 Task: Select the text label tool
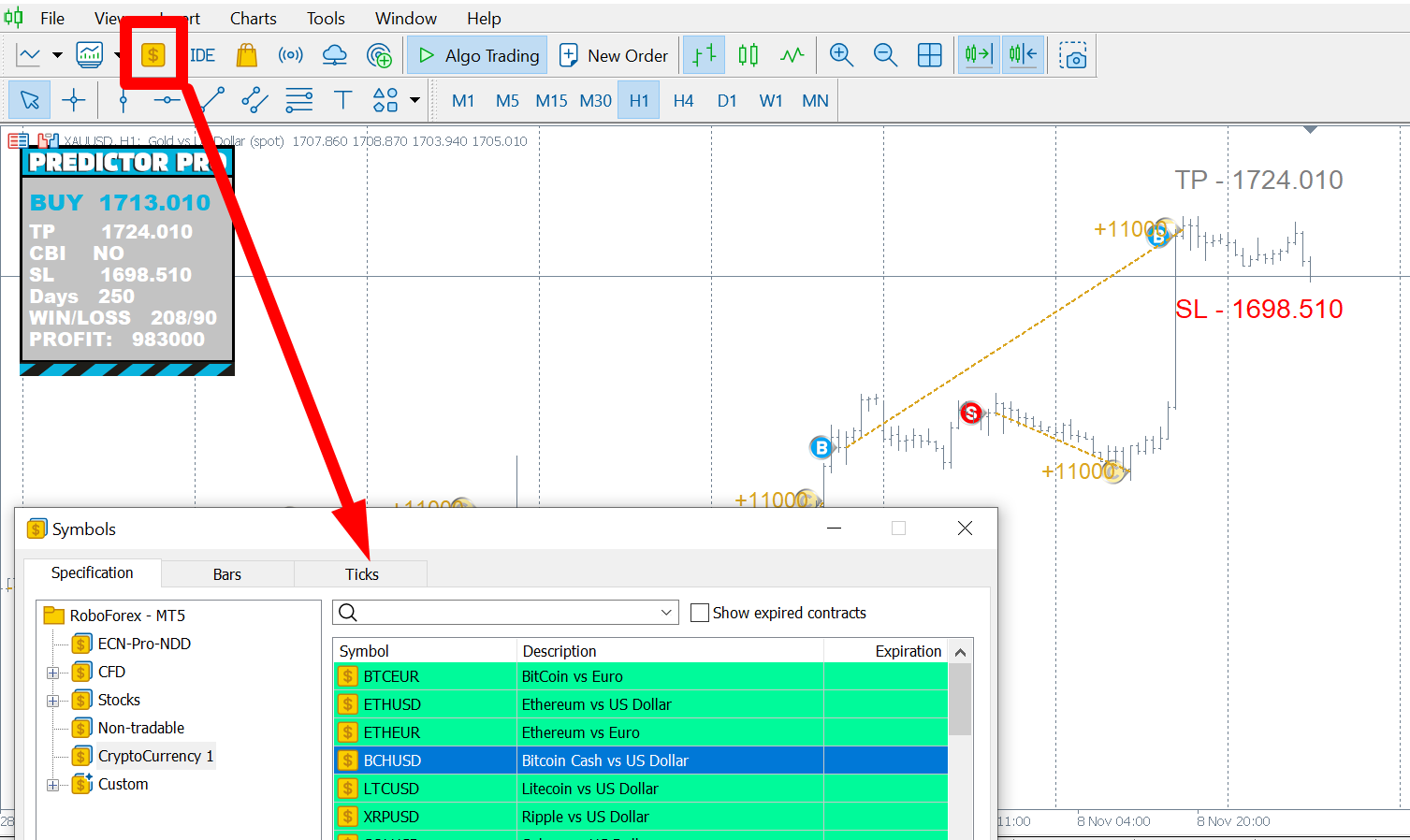[343, 100]
